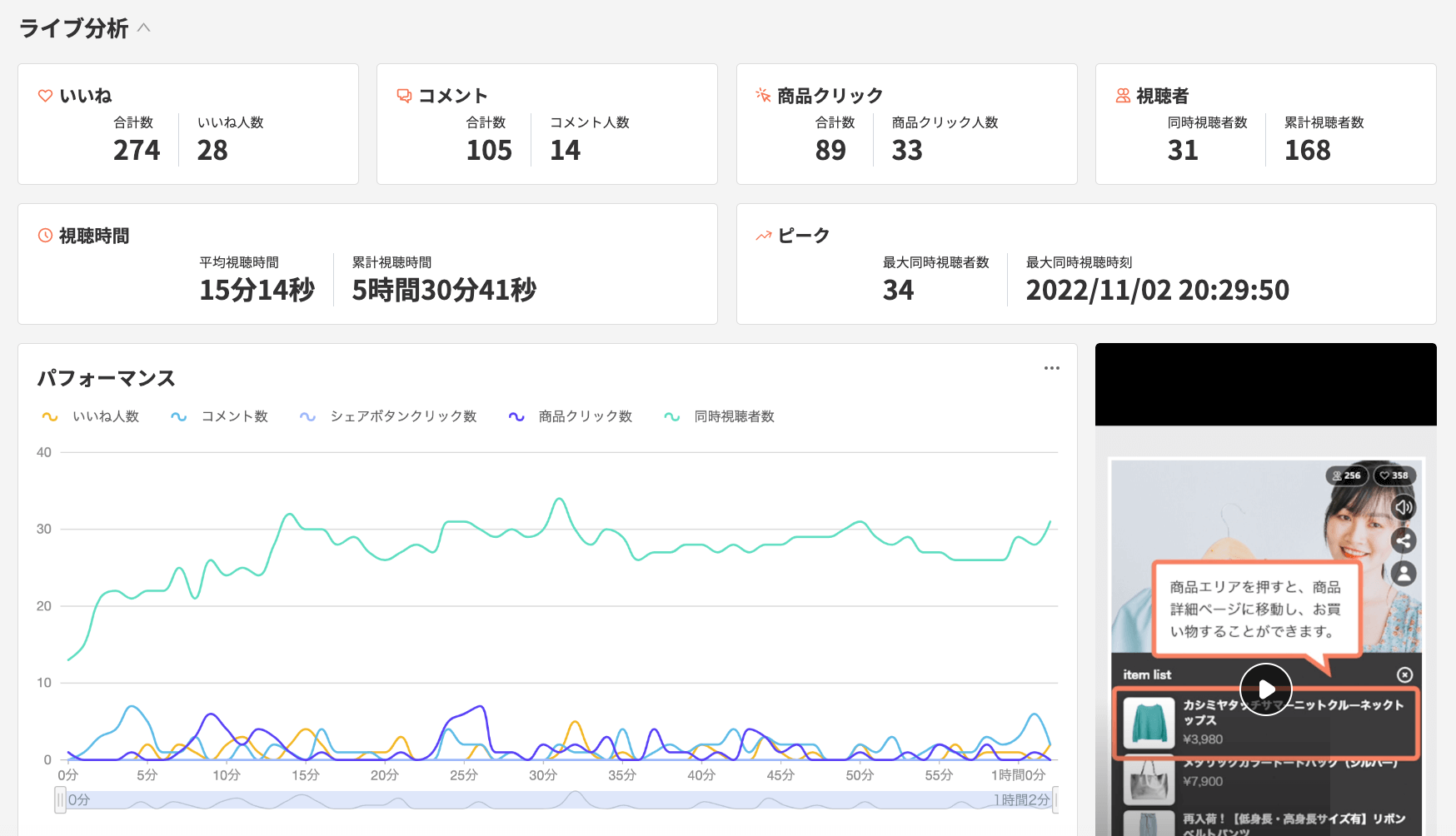1456x836 pixels.
Task: Click the speaker volume icon on video
Action: [x=1404, y=507]
